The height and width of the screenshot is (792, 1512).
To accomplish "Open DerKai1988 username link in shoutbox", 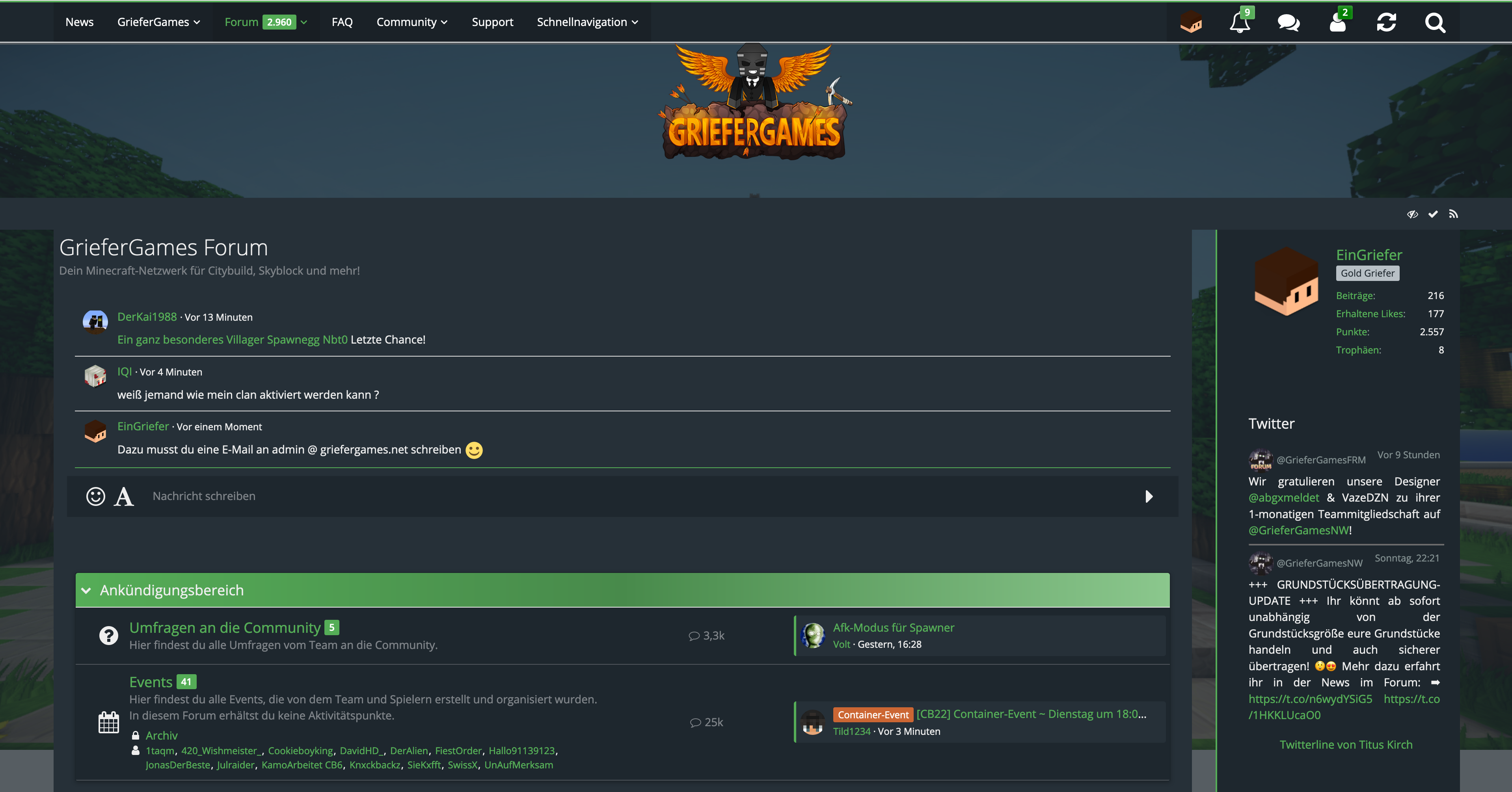I will click(x=147, y=317).
